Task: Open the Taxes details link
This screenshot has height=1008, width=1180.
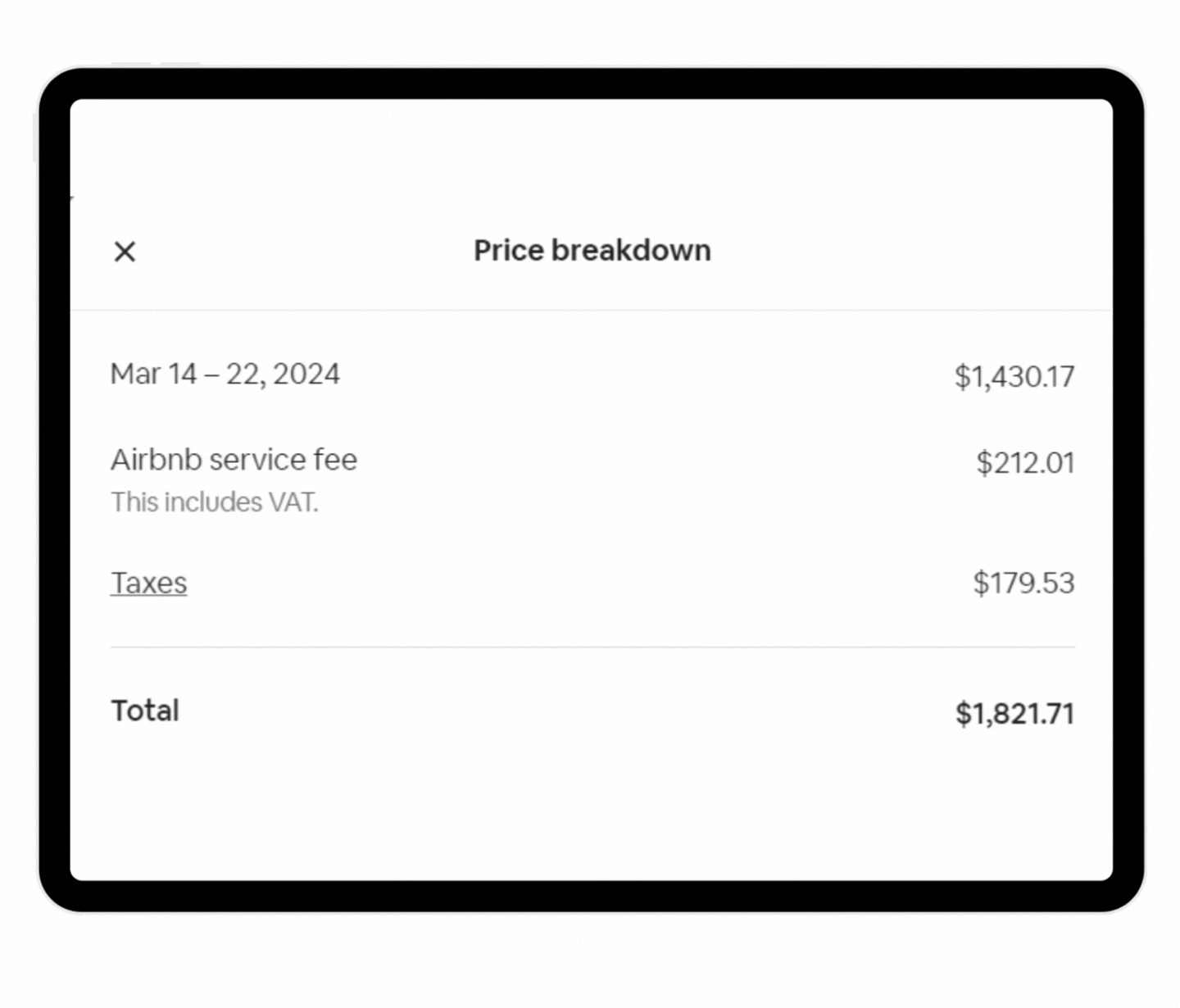Action: point(148,583)
